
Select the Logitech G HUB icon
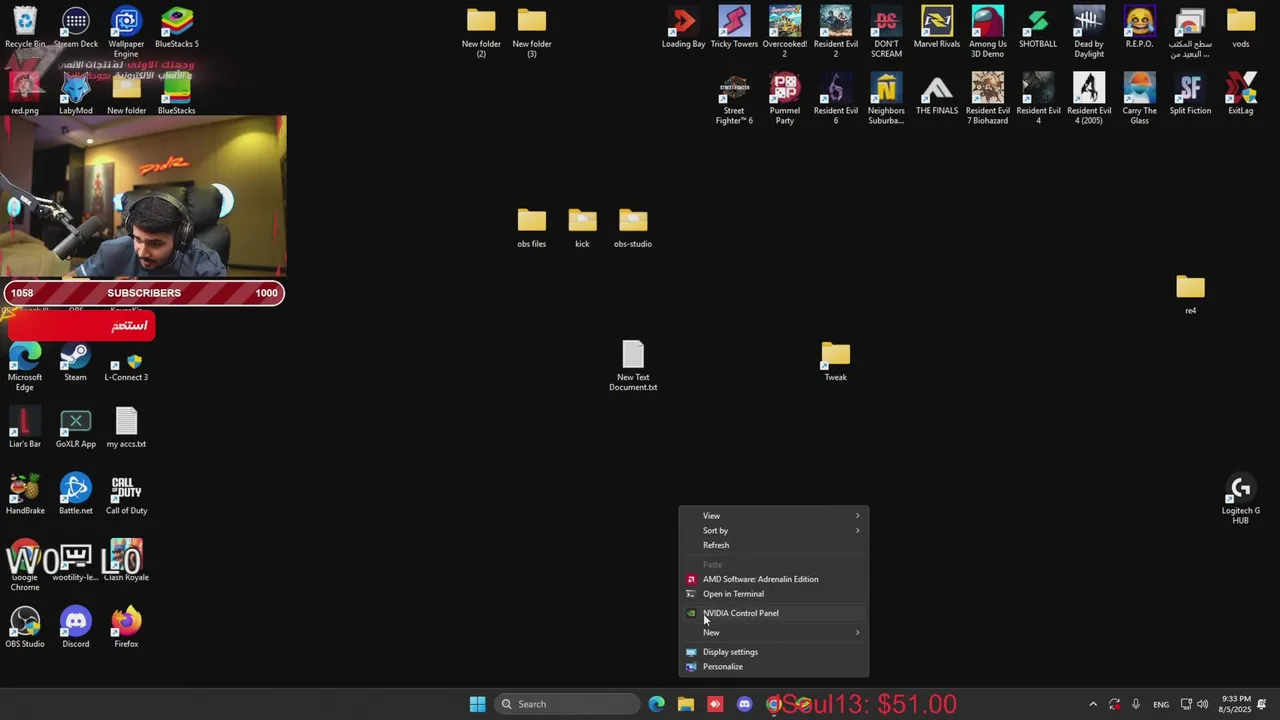1241,499
